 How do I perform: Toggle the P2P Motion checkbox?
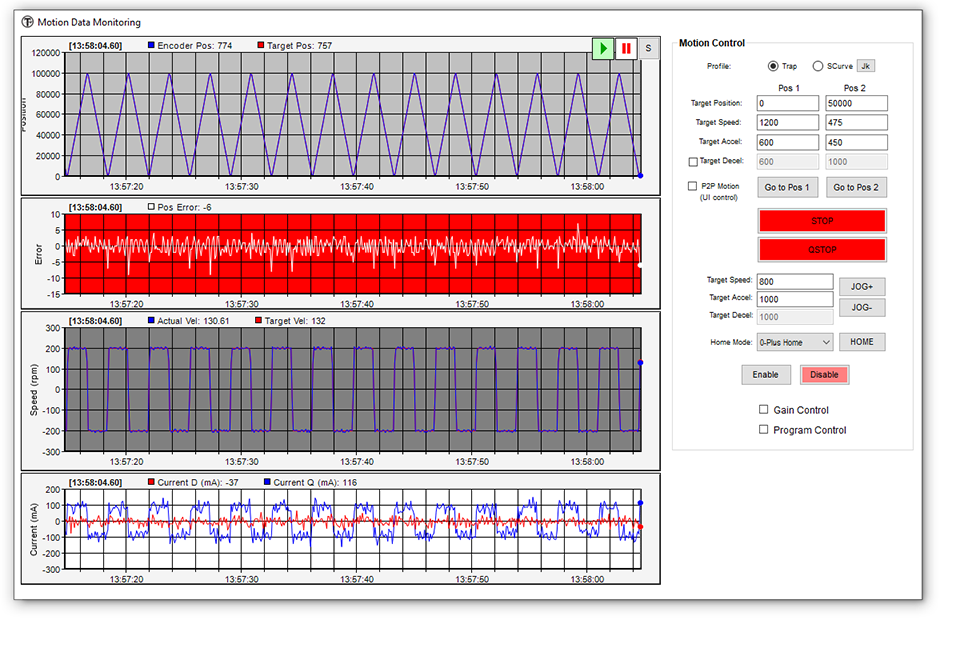[x=693, y=186]
